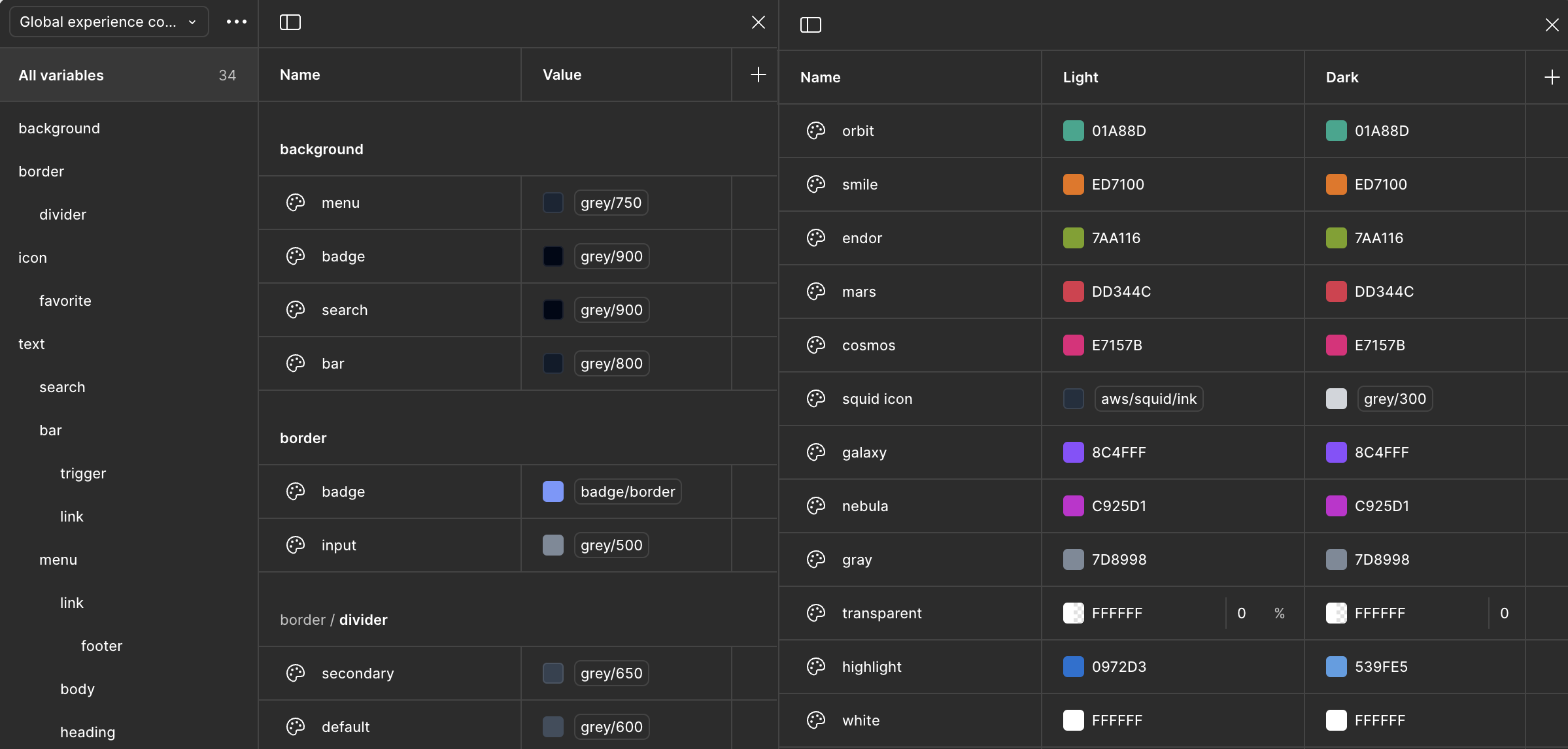Click the color type icon for the border badge variable
The image size is (1568, 749).
(x=296, y=491)
